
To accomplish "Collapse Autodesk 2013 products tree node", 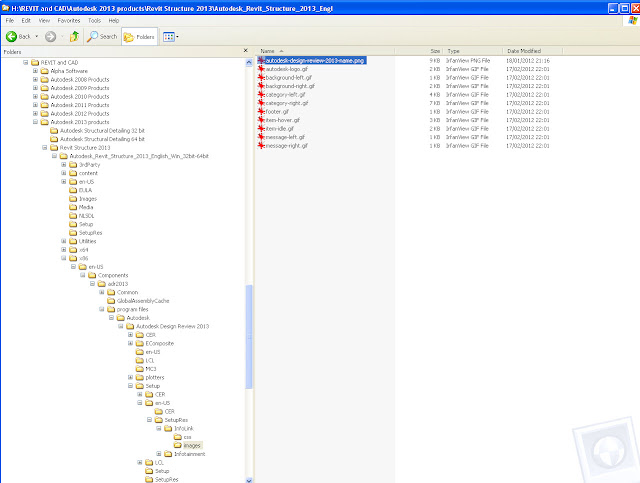I will [x=36, y=122].
